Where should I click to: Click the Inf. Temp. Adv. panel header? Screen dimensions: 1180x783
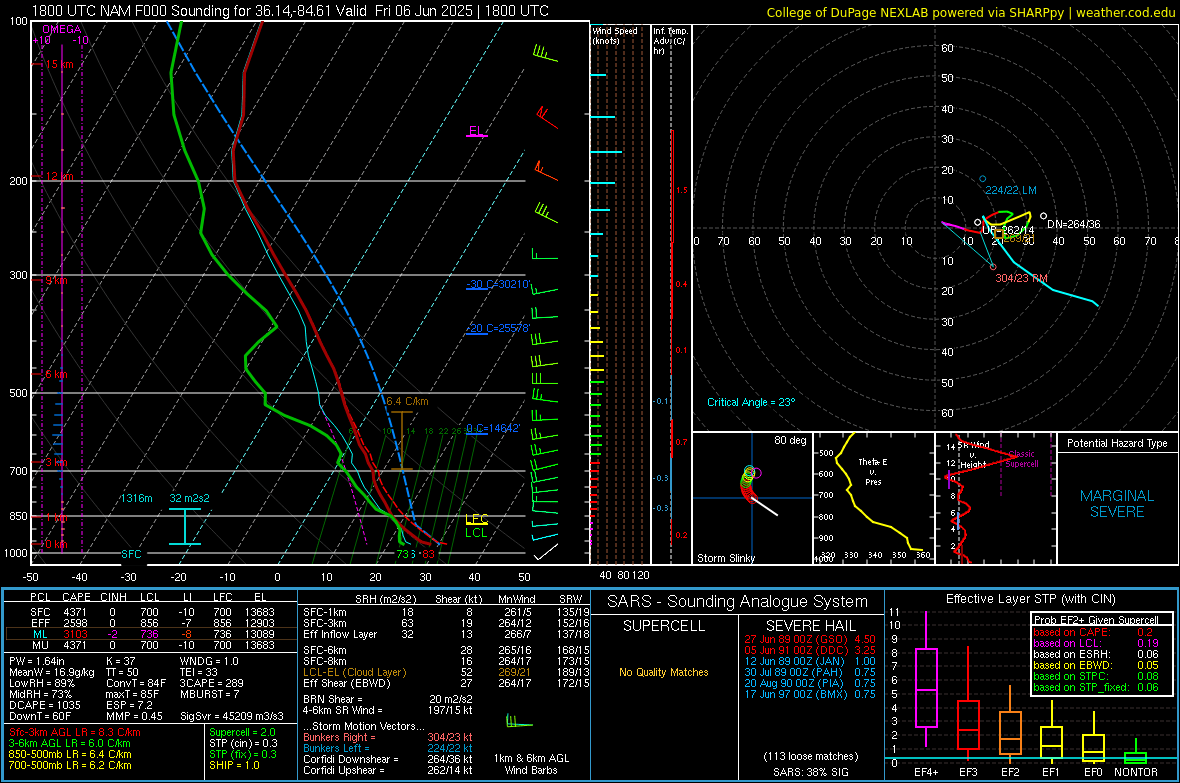[x=670, y=41]
